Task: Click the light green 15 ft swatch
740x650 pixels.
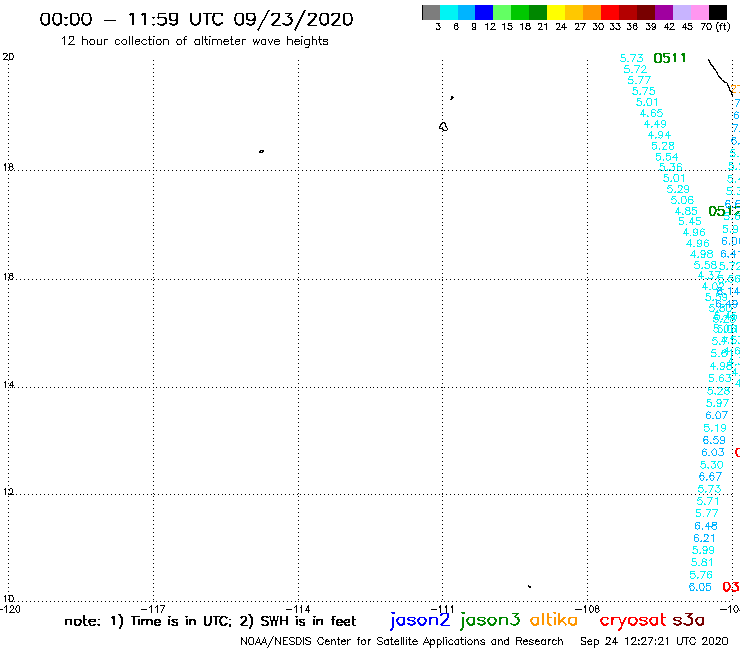Action: (x=502, y=12)
